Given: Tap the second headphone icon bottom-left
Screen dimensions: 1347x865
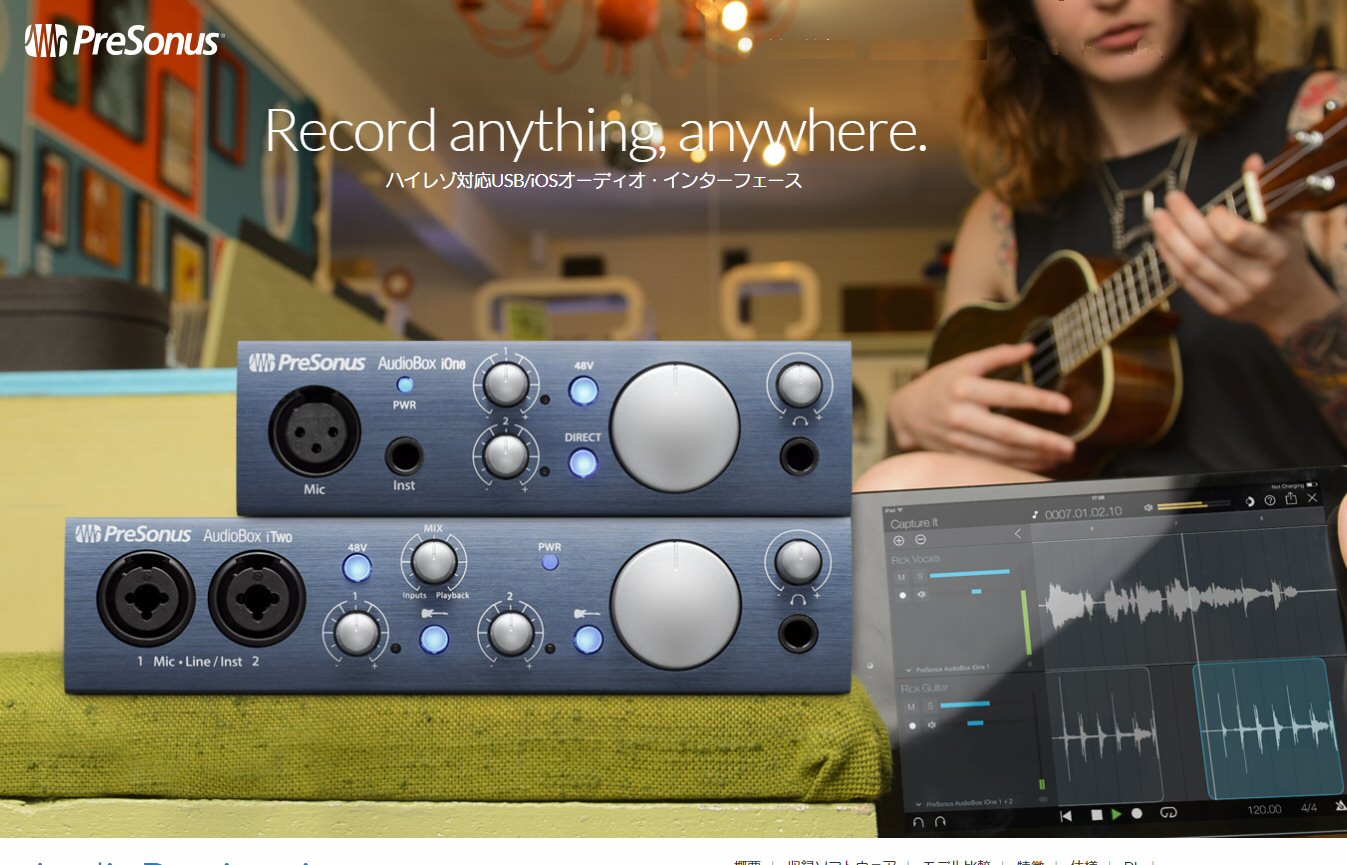Looking at the screenshot, I should 940,821.
